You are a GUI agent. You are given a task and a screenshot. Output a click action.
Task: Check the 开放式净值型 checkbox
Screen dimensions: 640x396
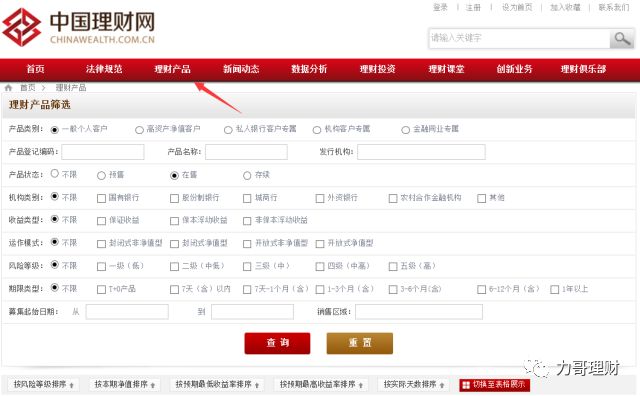pos(320,244)
